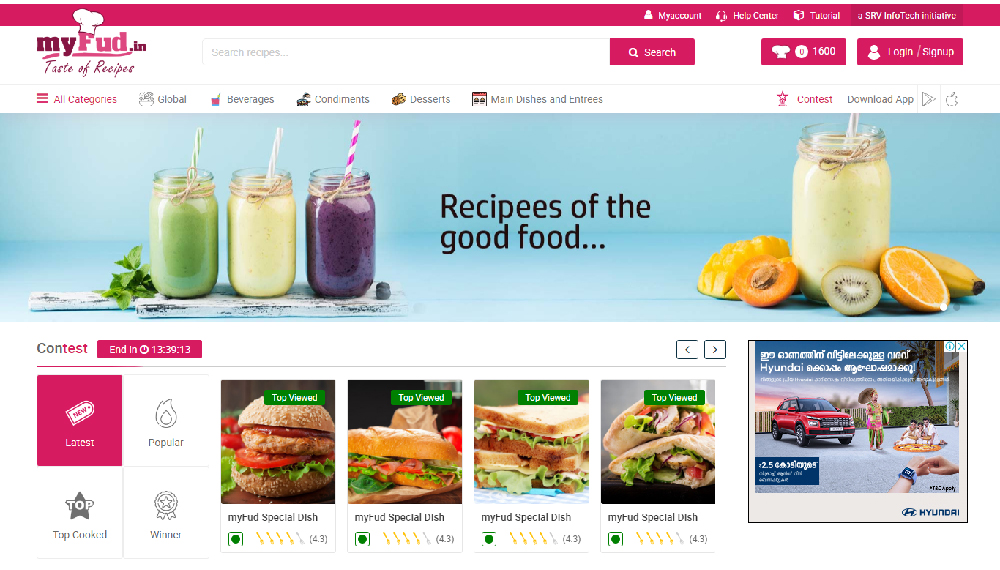Open Main Dishes and Entrees category
1000x570 pixels.
tap(537, 99)
